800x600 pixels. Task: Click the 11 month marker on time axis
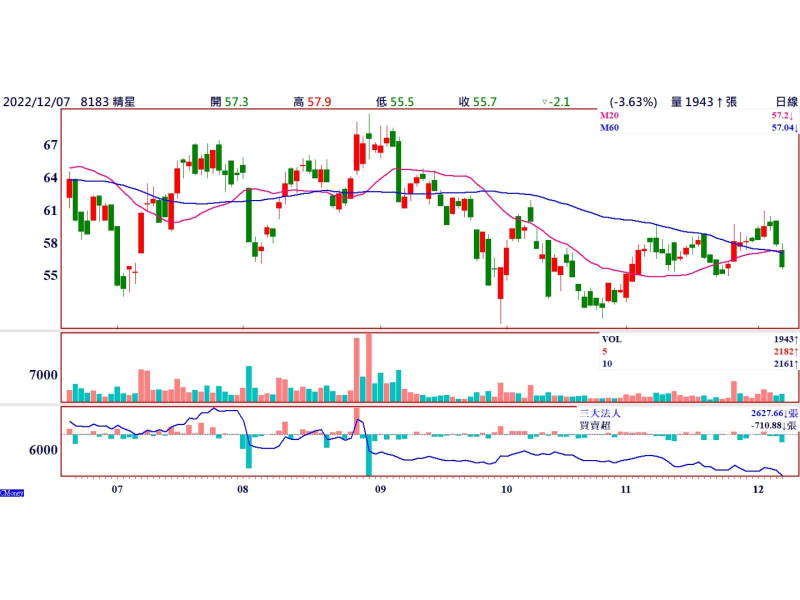pos(626,489)
